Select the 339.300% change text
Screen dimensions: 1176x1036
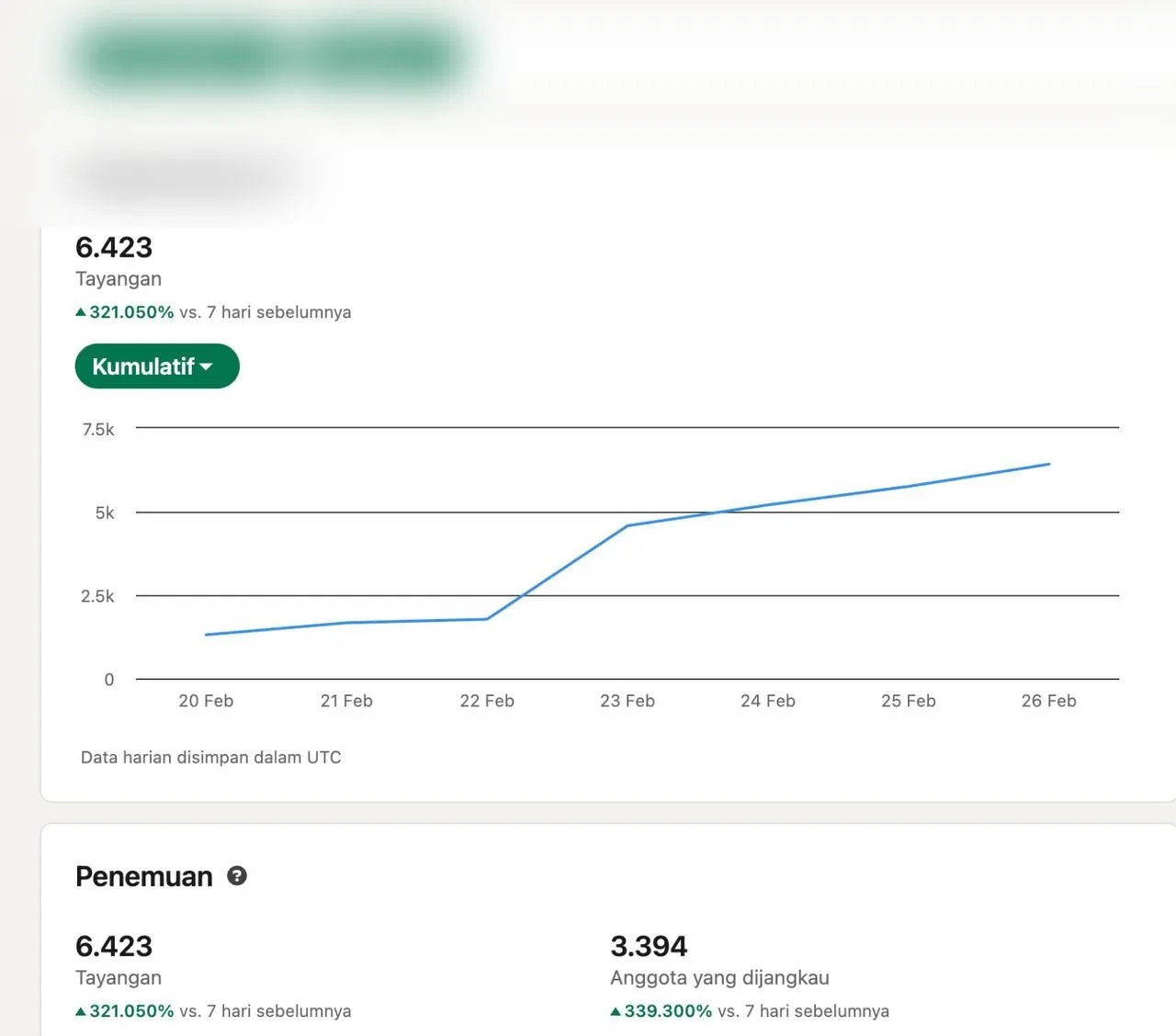(668, 1011)
